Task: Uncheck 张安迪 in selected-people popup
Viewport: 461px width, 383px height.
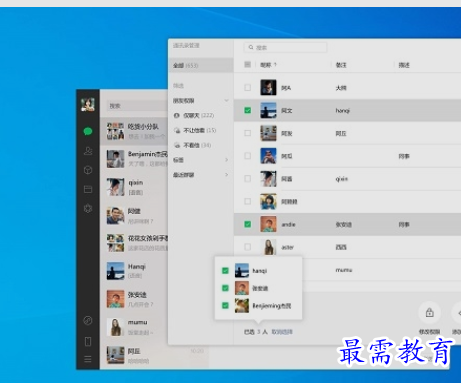Action: click(x=225, y=288)
